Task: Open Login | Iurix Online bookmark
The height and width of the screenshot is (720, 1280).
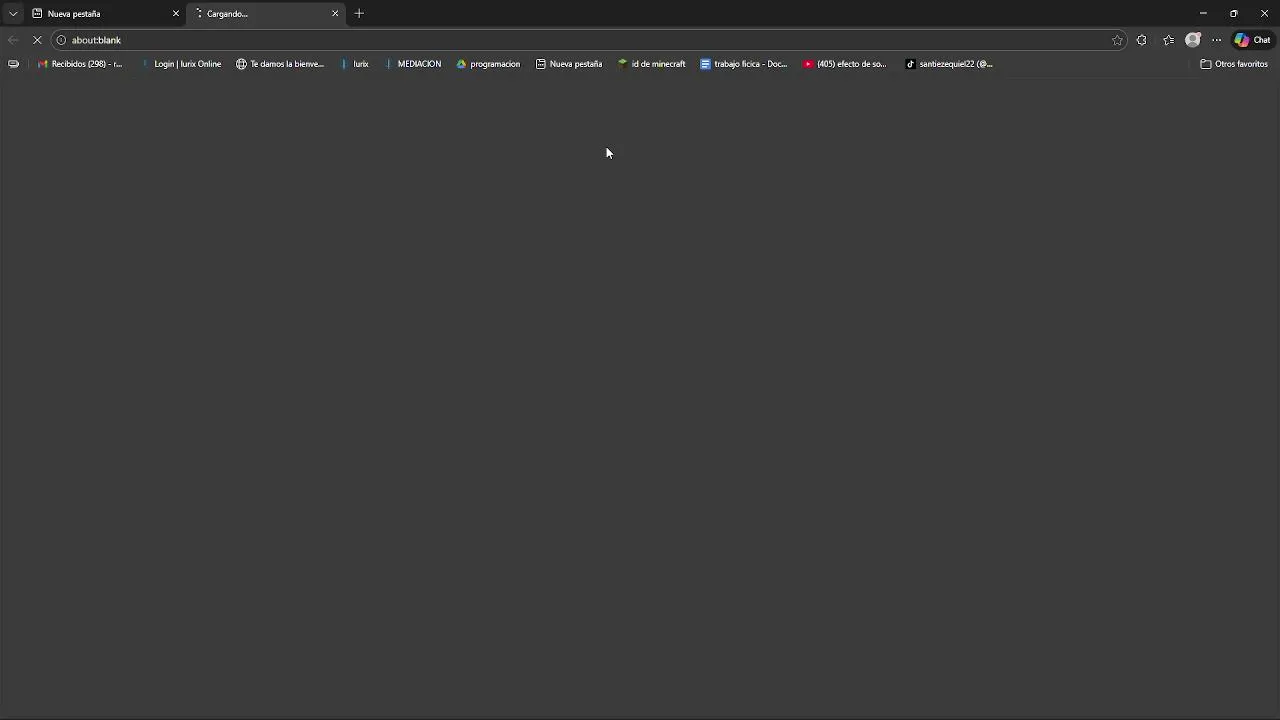Action: [x=181, y=64]
